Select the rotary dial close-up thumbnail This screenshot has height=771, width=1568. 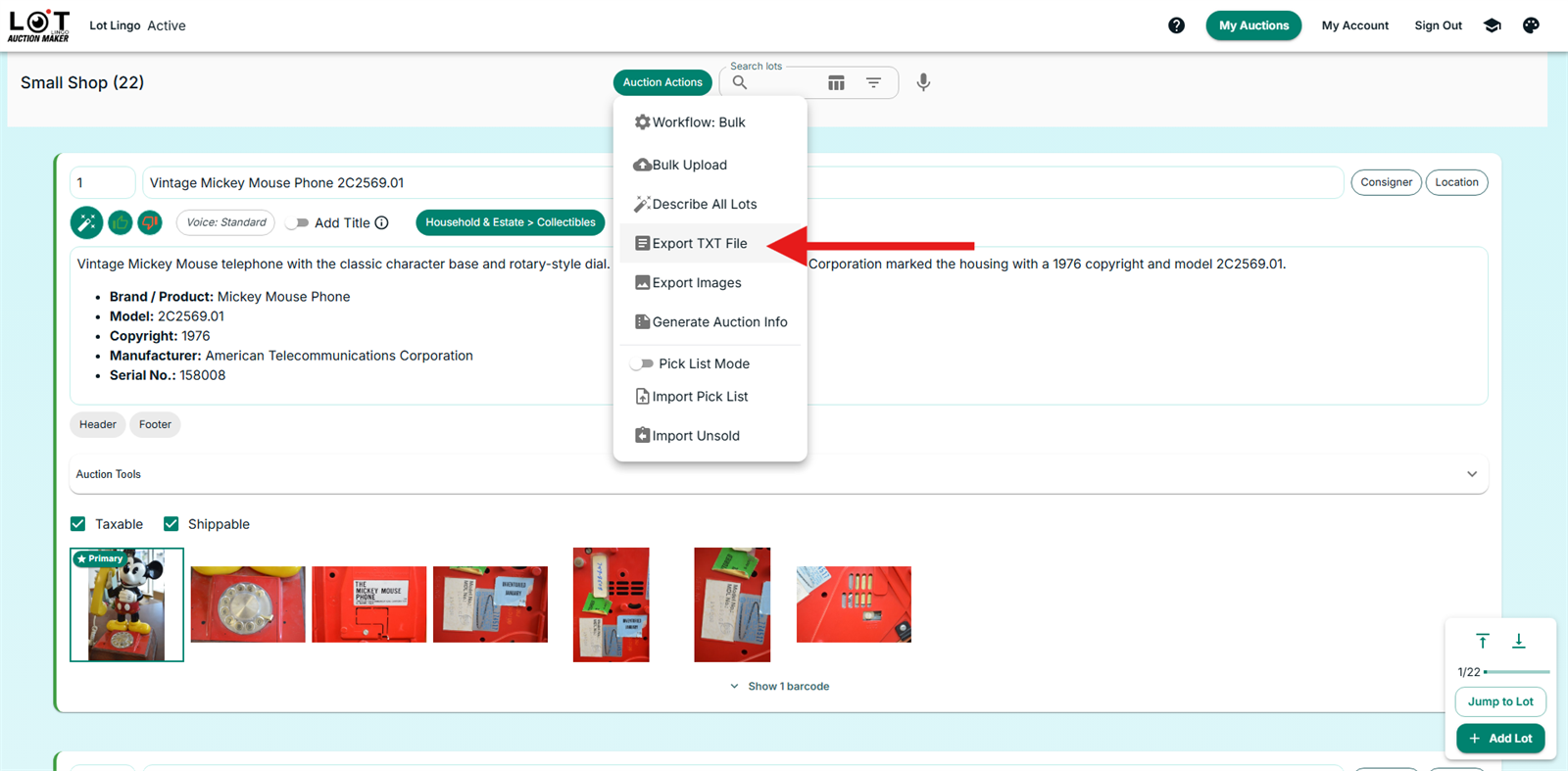click(x=248, y=604)
